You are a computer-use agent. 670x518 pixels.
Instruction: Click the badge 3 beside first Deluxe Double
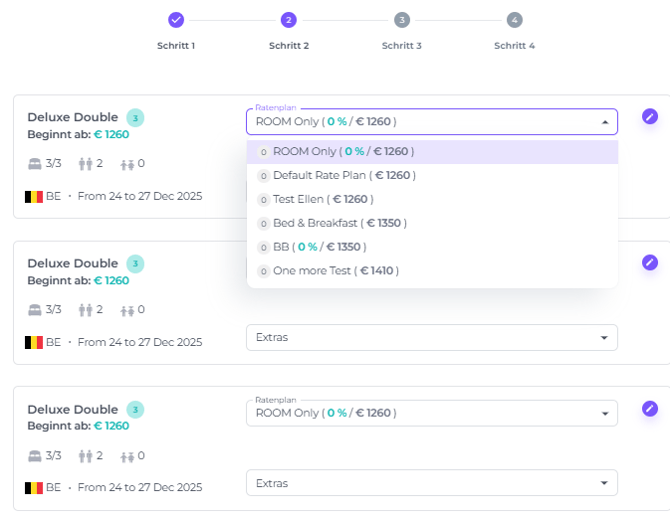coord(135,118)
